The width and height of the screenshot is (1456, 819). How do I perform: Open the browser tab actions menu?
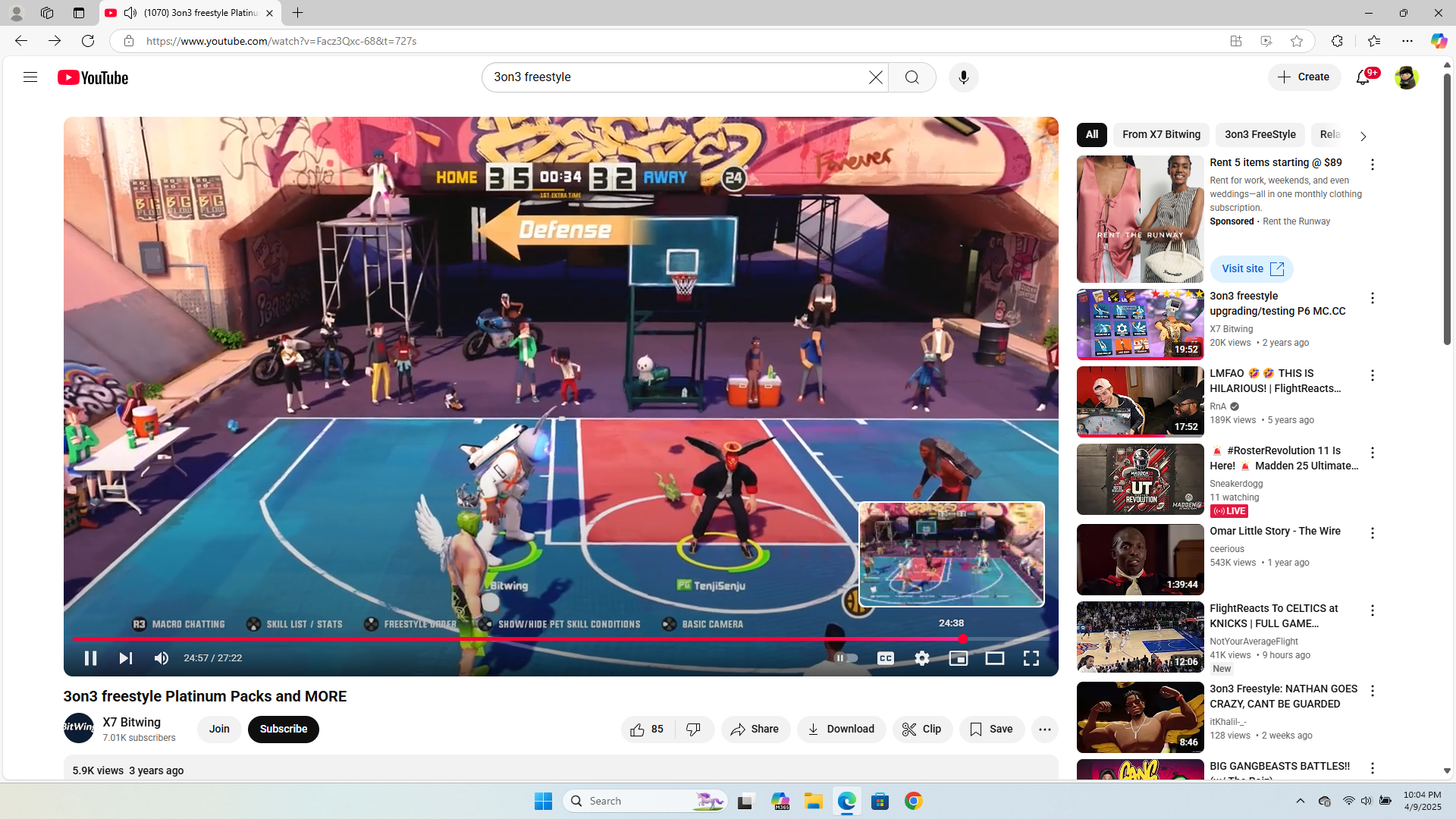click(79, 13)
